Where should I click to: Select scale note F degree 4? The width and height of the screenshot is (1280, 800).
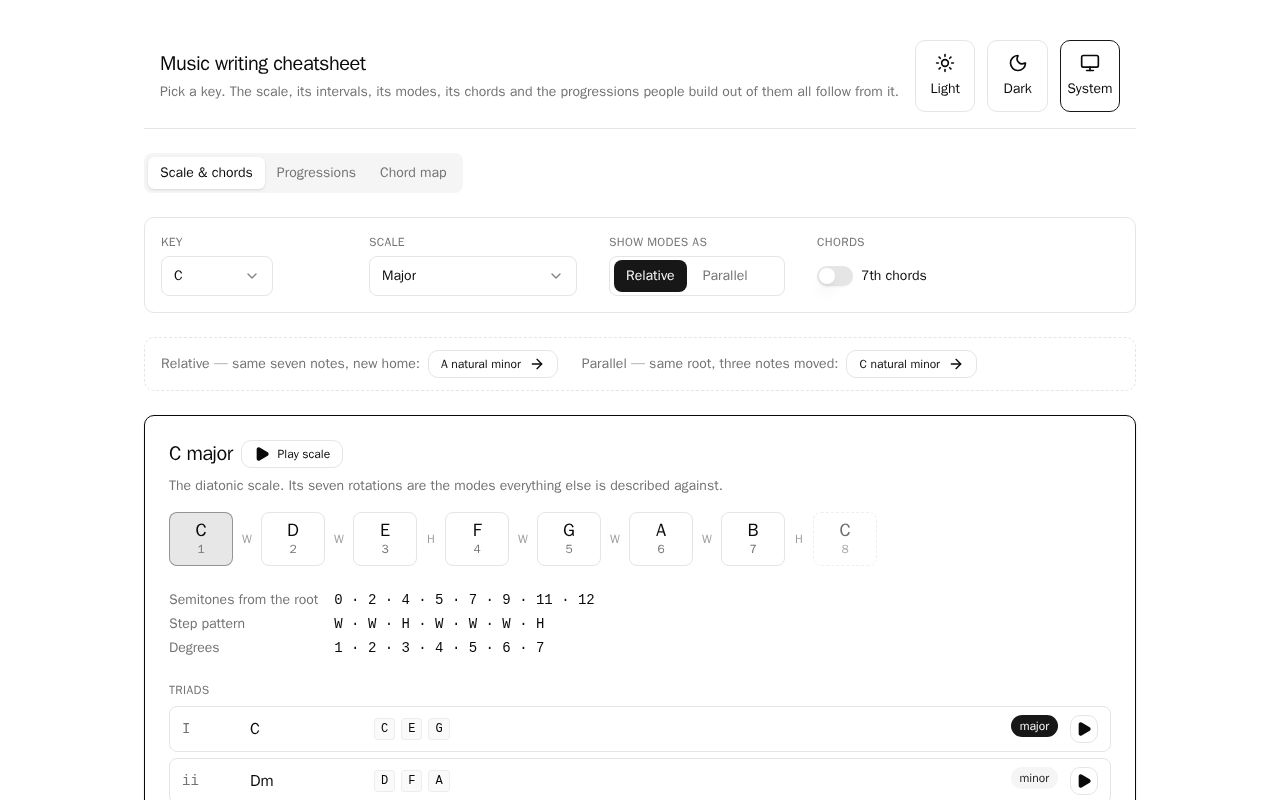point(477,539)
